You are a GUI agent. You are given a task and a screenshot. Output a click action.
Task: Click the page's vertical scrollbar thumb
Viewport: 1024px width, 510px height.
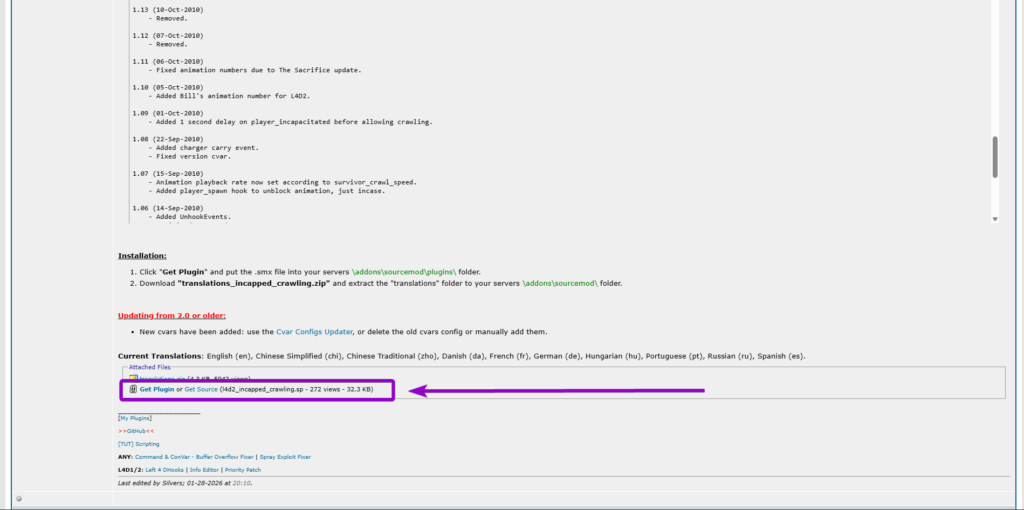995,157
